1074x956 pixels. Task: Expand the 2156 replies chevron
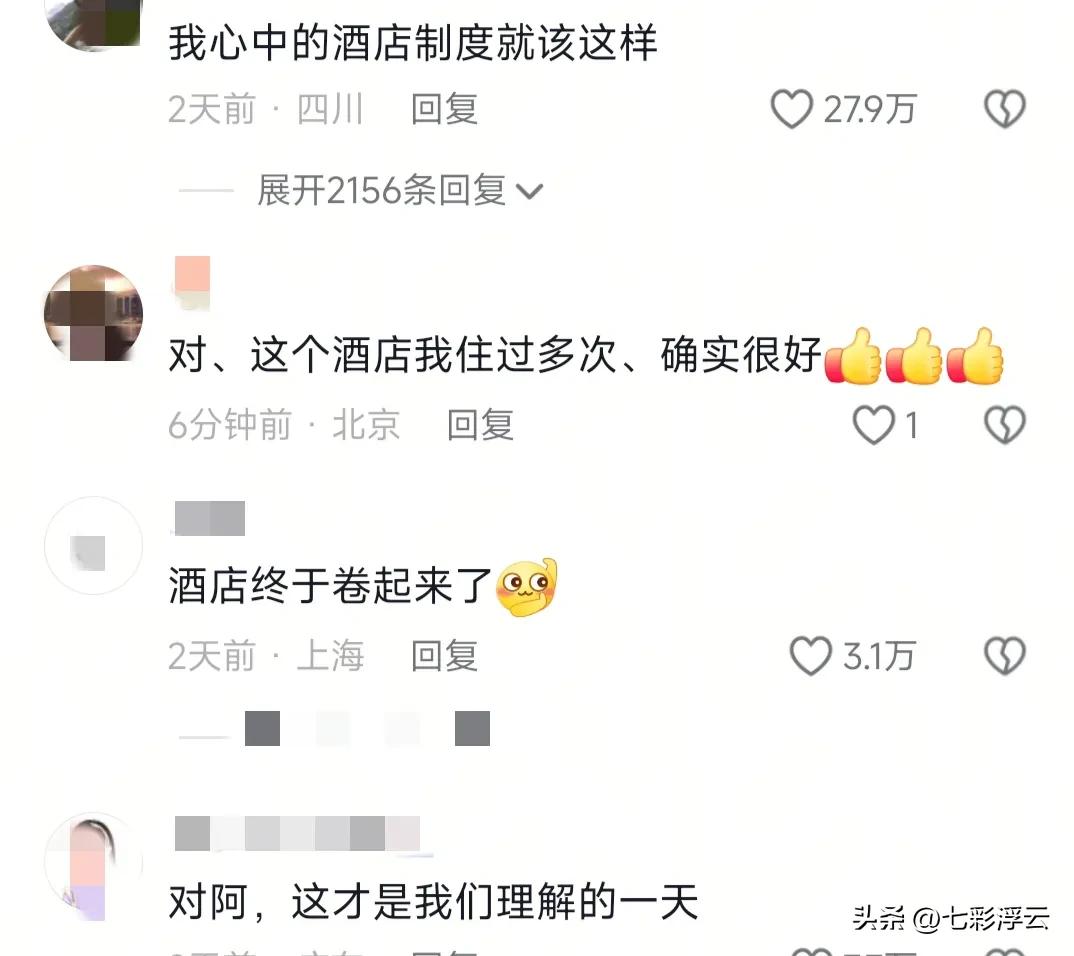[x=529, y=192]
